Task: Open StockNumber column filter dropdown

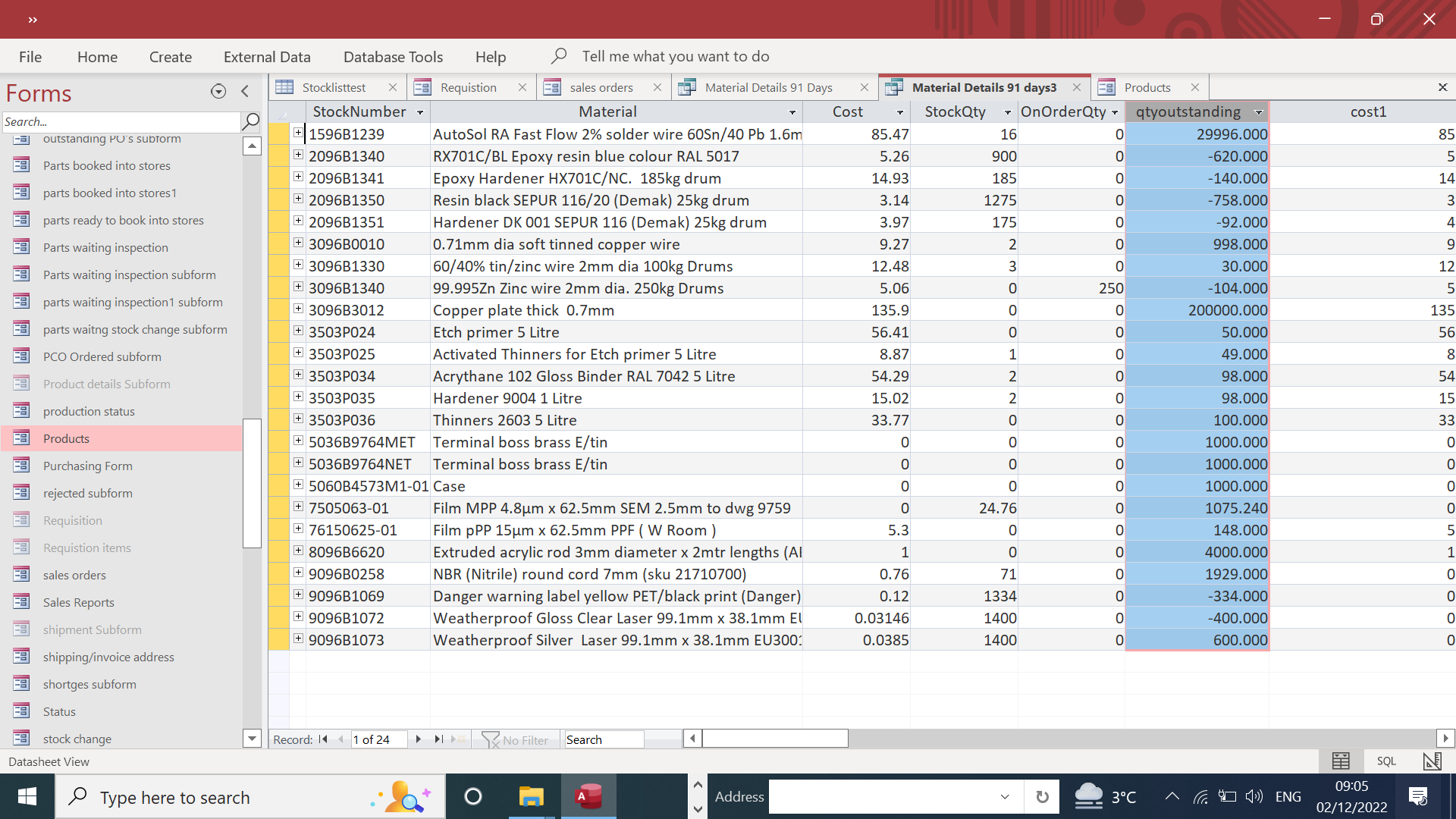Action: [x=420, y=112]
